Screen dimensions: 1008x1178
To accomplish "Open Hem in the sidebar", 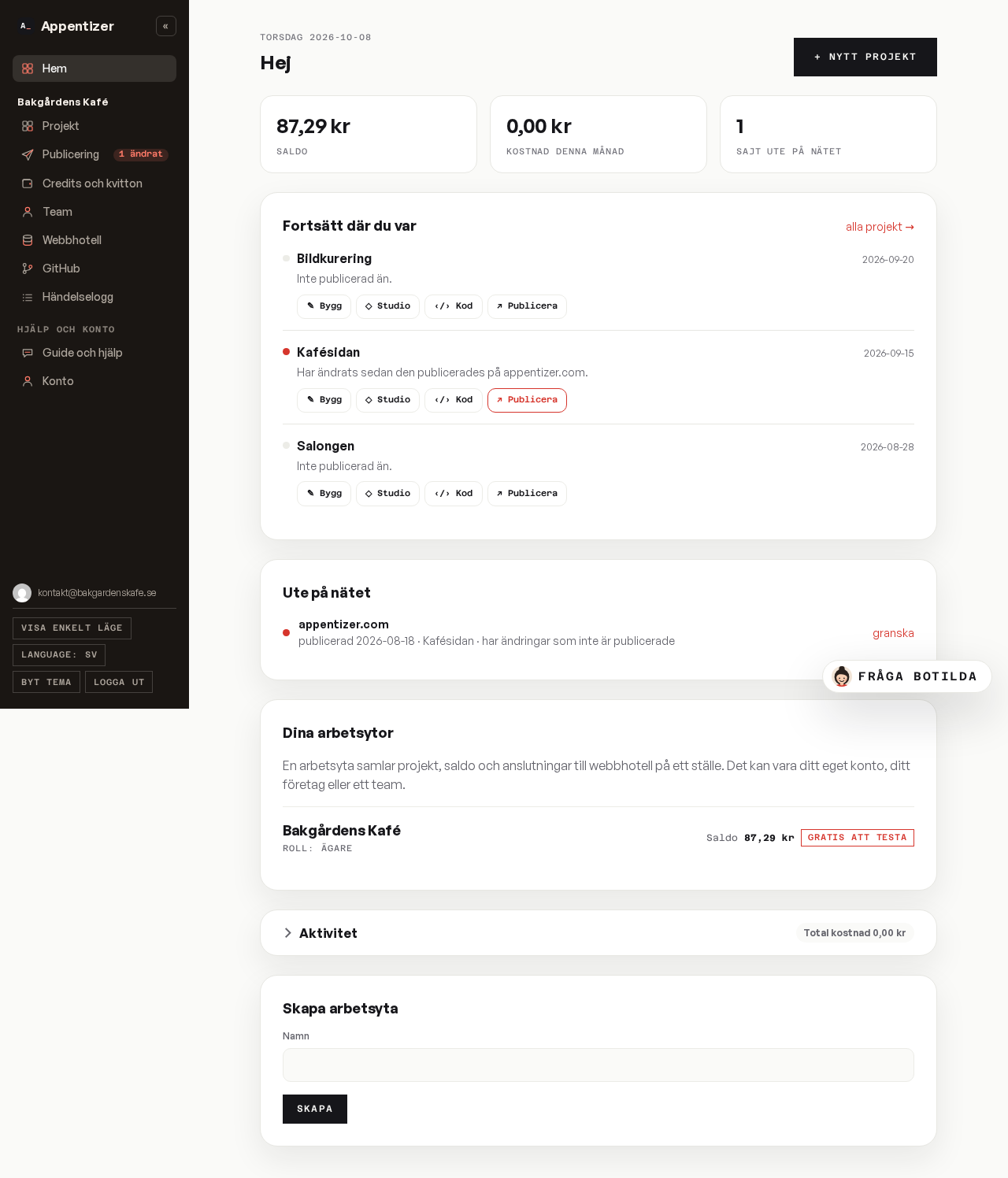I will (94, 69).
